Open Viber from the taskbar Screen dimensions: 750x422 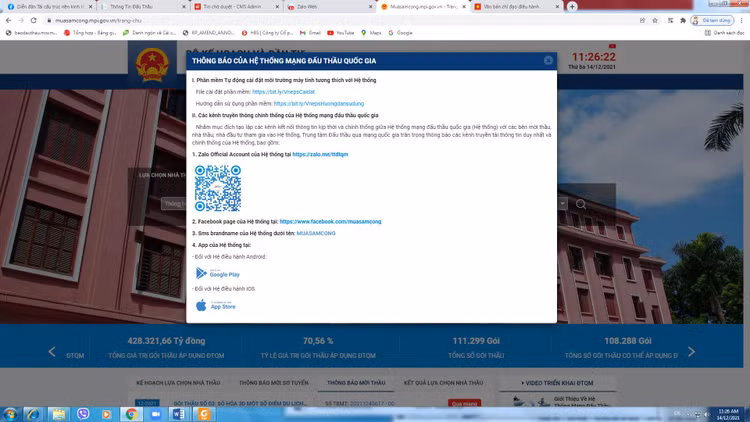(x=83, y=414)
